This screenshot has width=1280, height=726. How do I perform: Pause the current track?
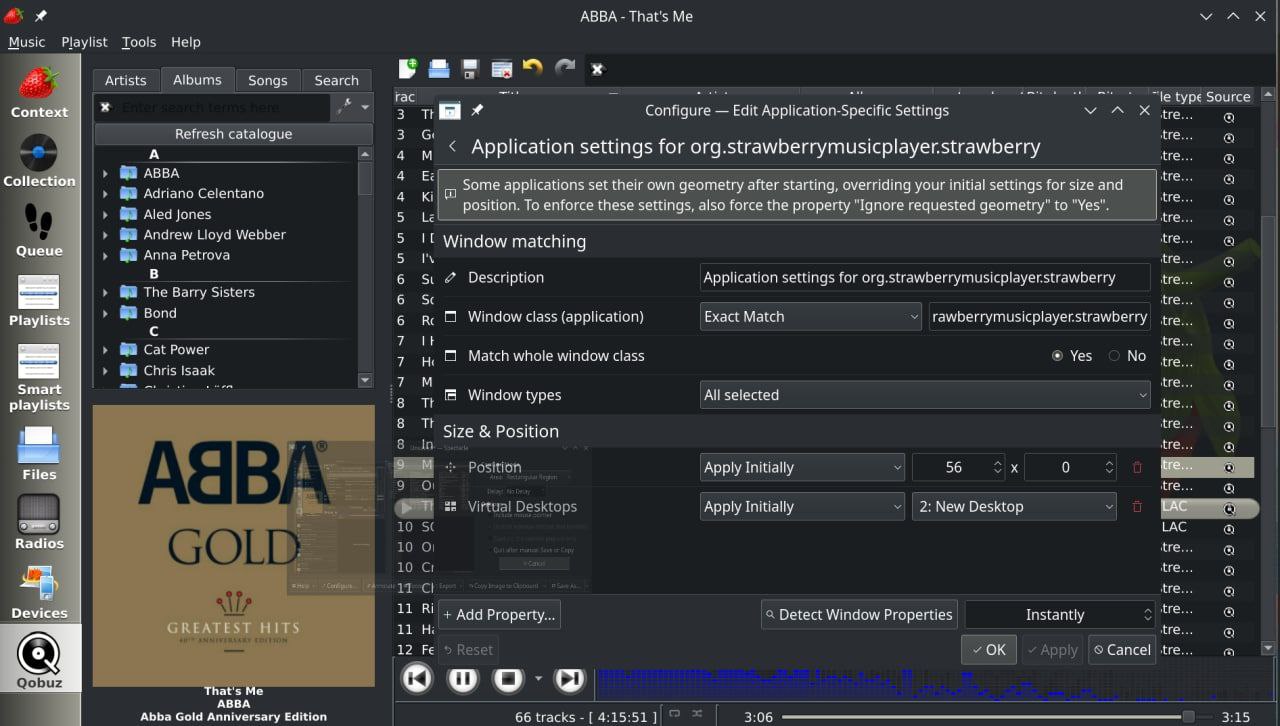click(x=463, y=679)
